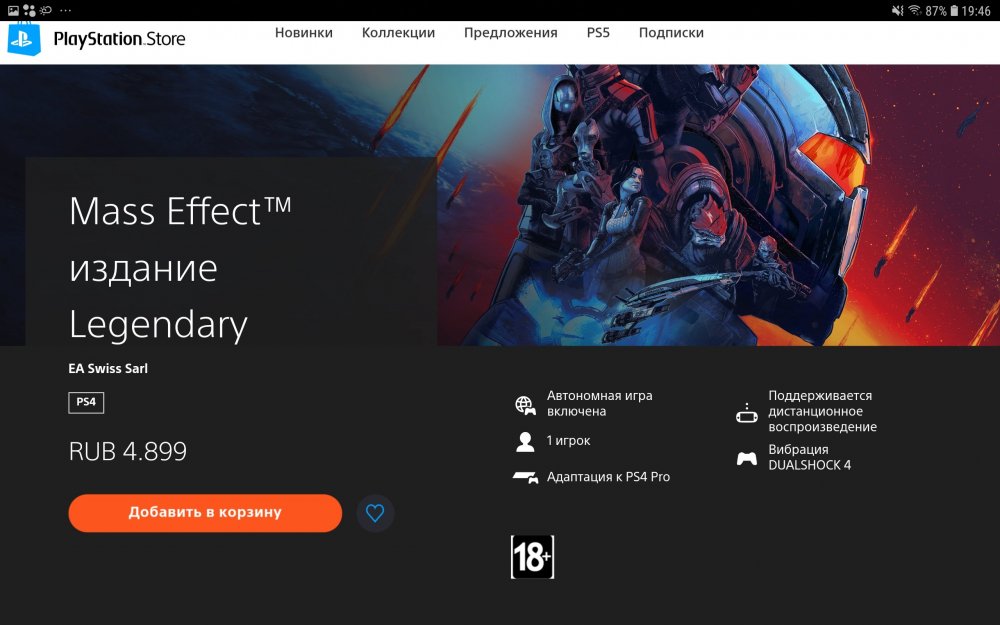Screen dimensions: 1000x625
Task: Open the Подписки subscriptions page
Action: 671,33
